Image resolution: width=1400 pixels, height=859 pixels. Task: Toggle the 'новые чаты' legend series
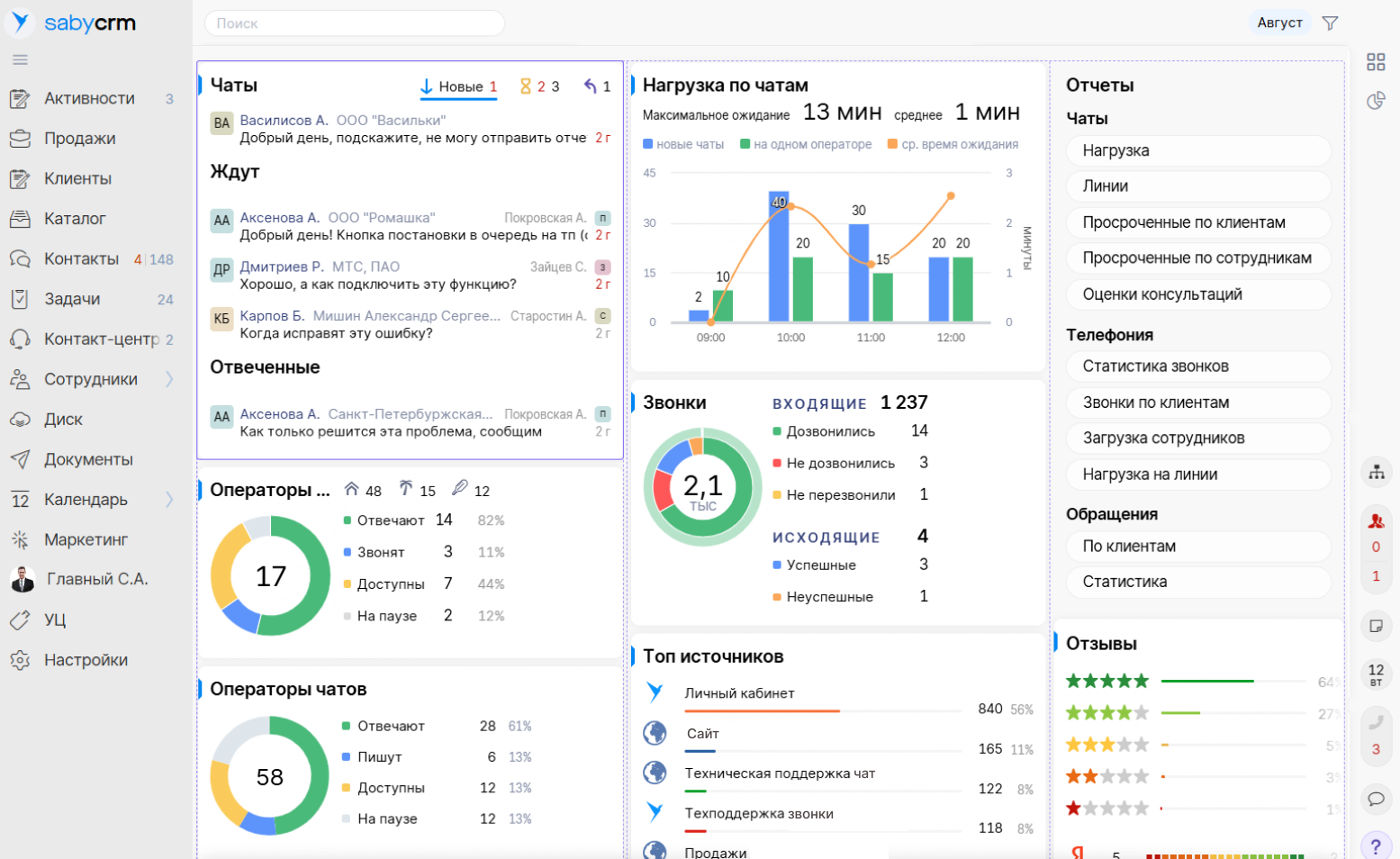pos(683,144)
